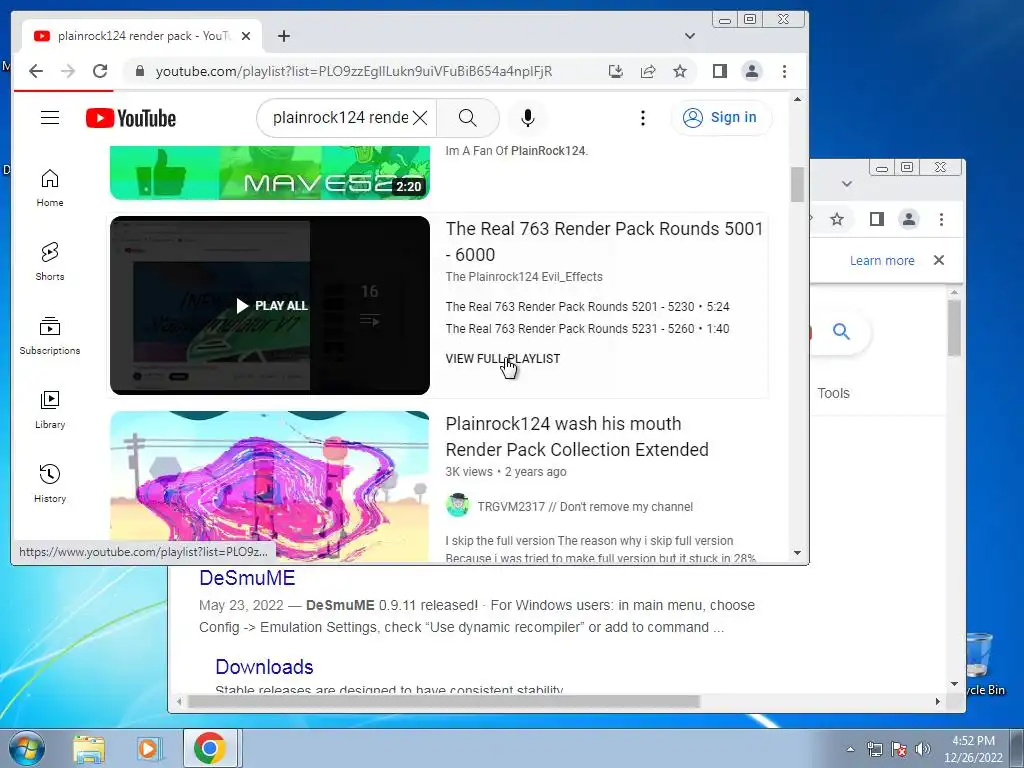Image resolution: width=1024 pixels, height=768 pixels.
Task: Click YouTube page scrollbar thumb
Action: tap(797, 184)
